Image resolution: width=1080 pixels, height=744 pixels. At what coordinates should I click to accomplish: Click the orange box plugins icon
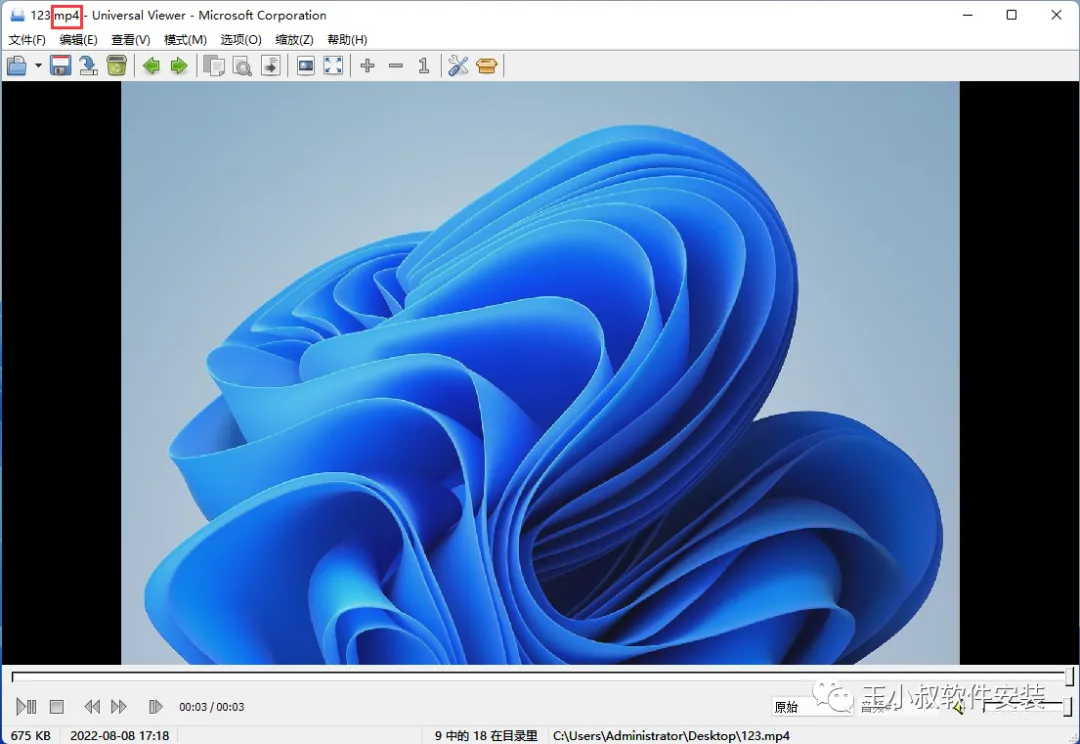pyautogui.click(x=486, y=66)
